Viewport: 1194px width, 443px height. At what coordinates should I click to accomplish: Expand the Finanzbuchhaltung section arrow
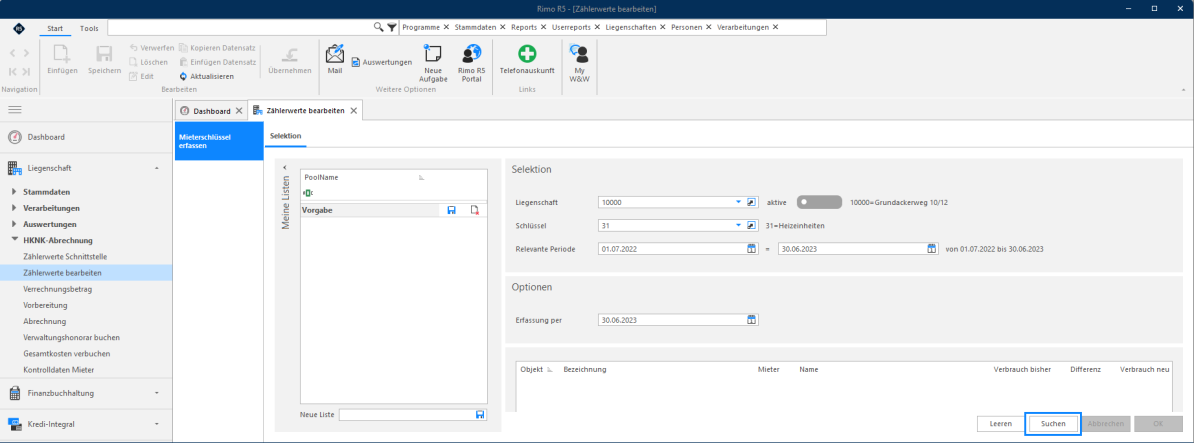pyautogui.click(x=156, y=394)
